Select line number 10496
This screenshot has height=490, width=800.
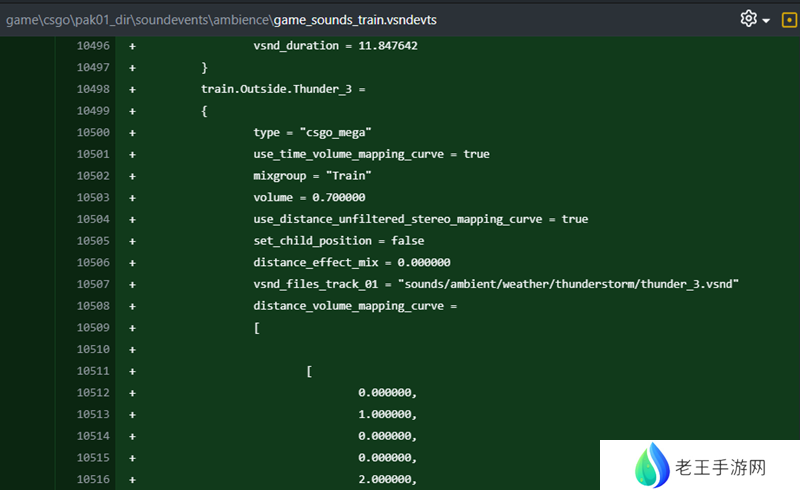(92, 46)
